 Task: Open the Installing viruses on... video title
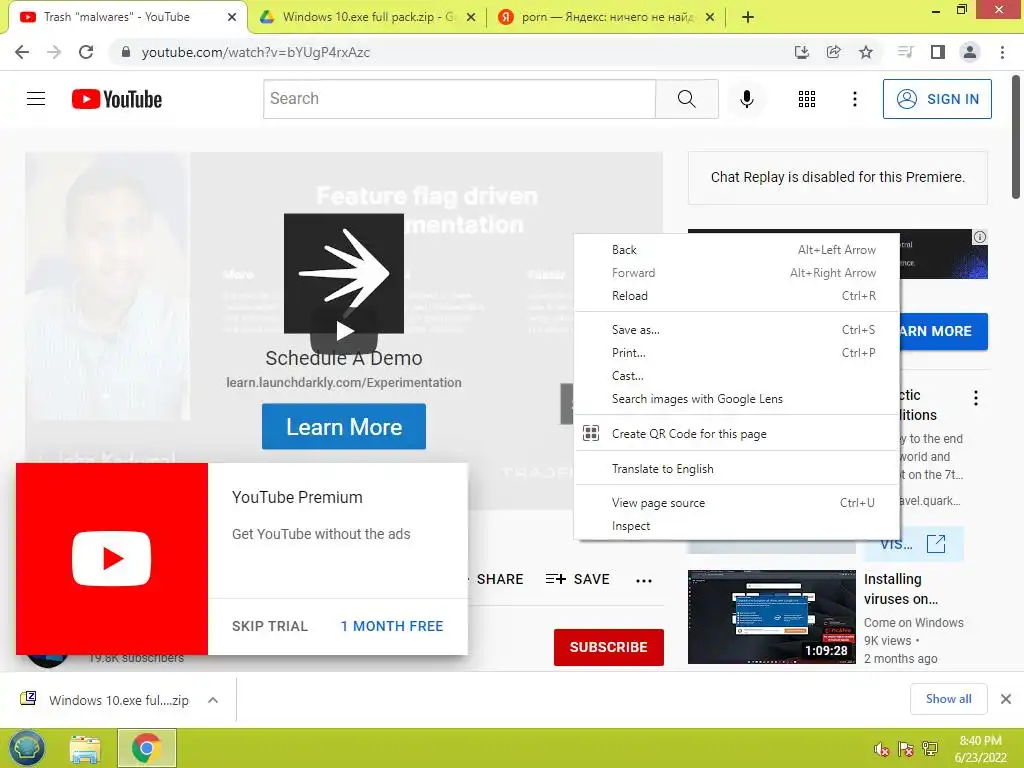[901, 589]
